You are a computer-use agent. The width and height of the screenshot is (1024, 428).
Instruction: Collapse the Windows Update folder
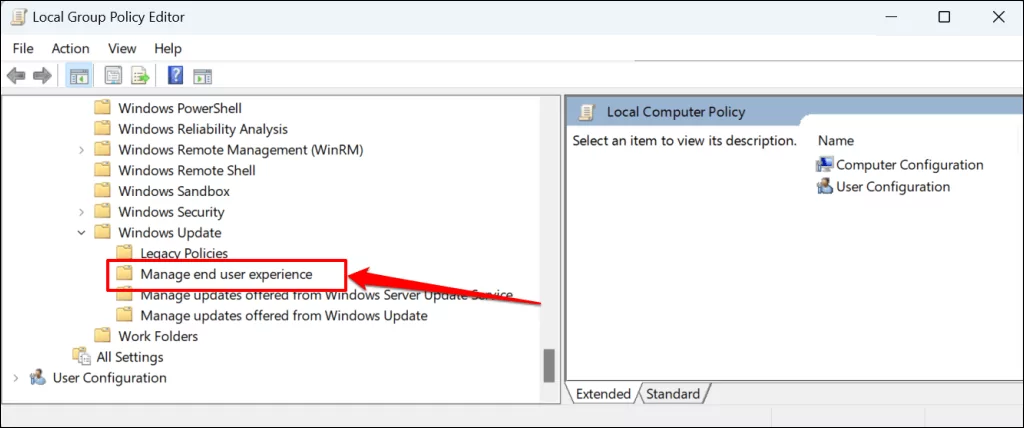click(82, 233)
